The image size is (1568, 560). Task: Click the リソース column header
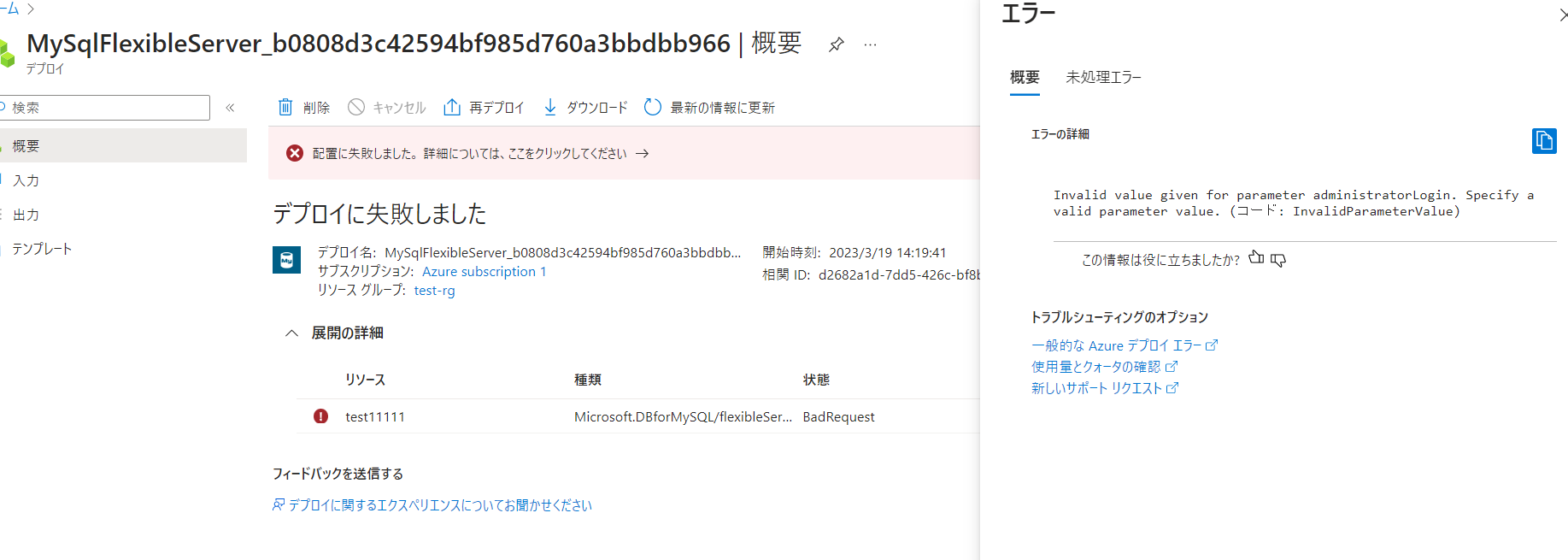pos(365,380)
